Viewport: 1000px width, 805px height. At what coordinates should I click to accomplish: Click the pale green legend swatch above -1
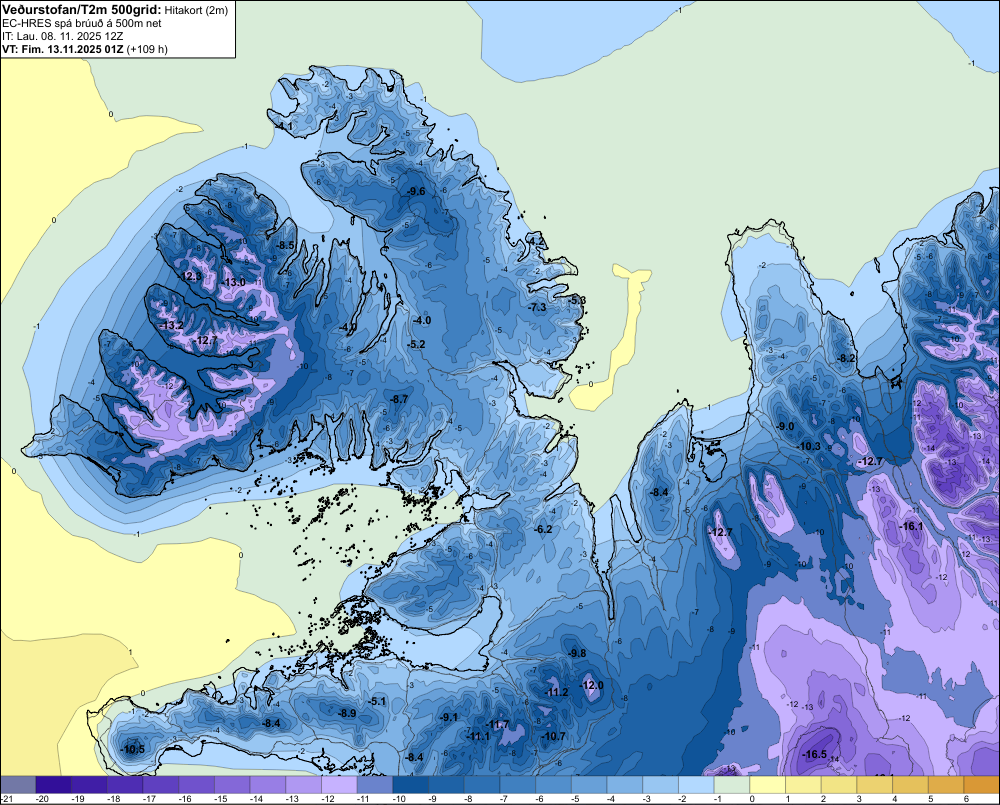[732, 785]
